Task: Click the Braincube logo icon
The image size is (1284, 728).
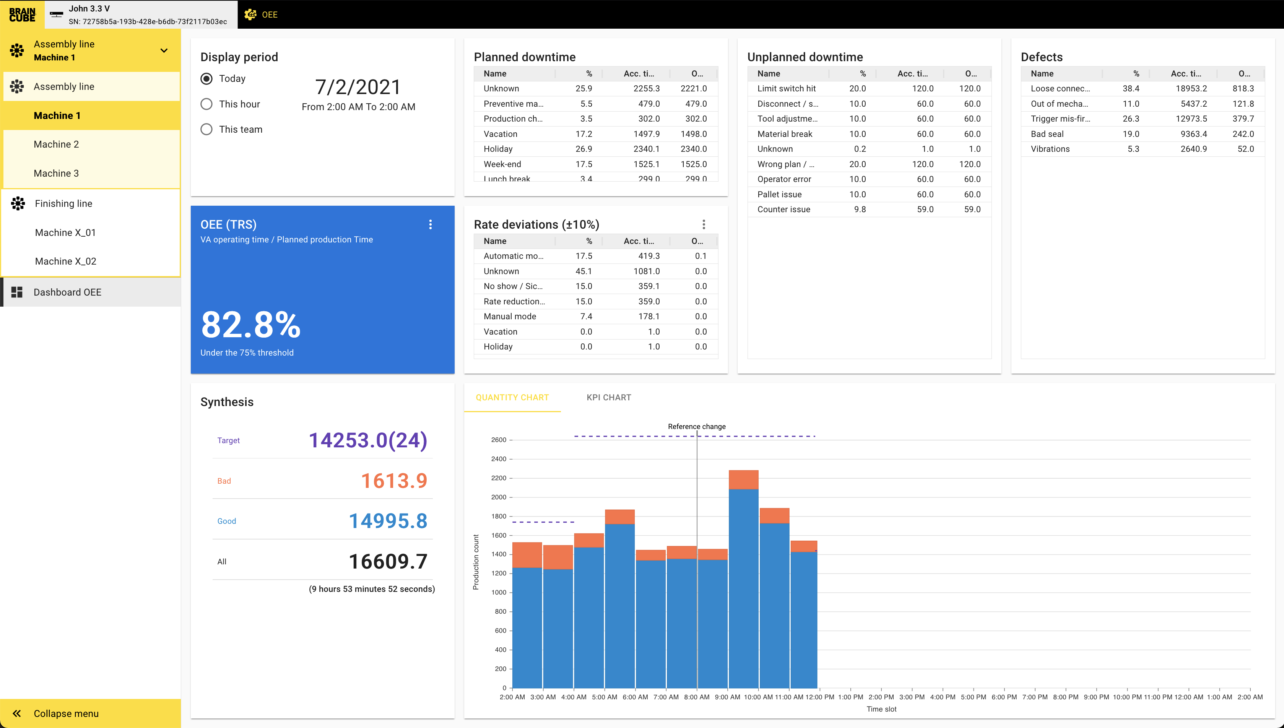Action: coord(22,14)
